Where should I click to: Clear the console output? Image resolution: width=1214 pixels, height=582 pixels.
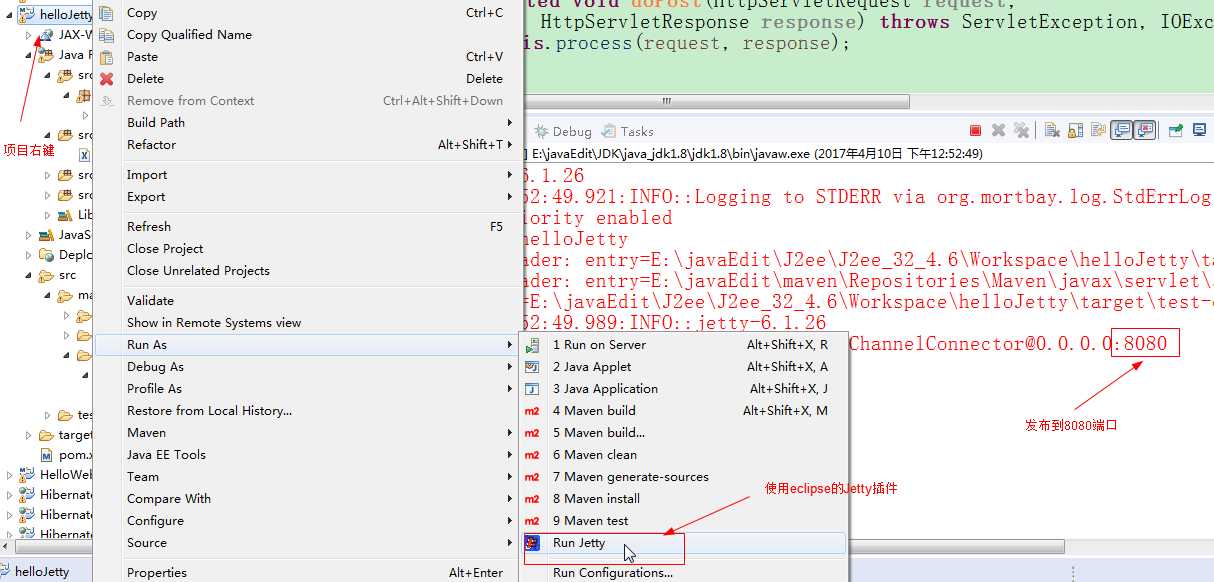[x=1052, y=131]
